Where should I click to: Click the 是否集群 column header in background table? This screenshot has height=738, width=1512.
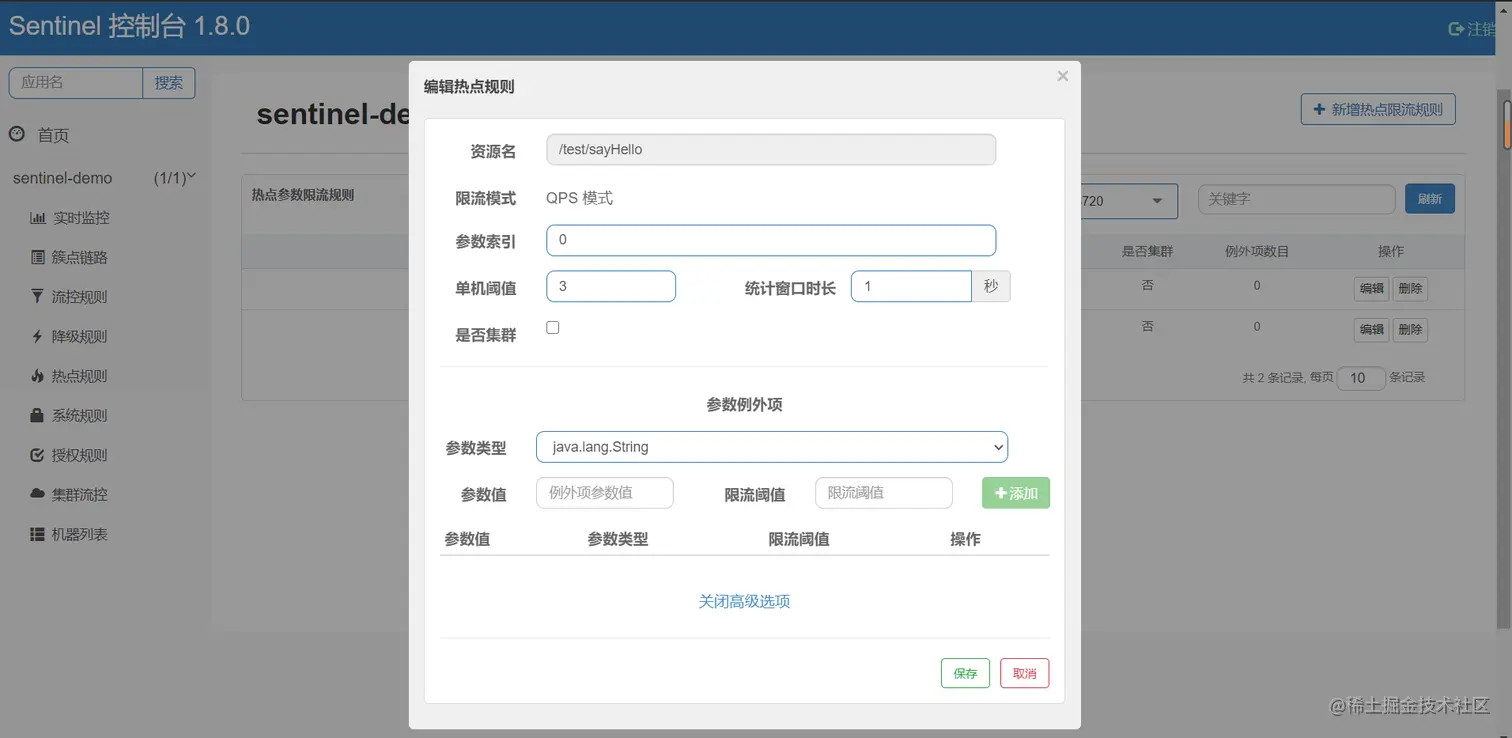click(1147, 251)
